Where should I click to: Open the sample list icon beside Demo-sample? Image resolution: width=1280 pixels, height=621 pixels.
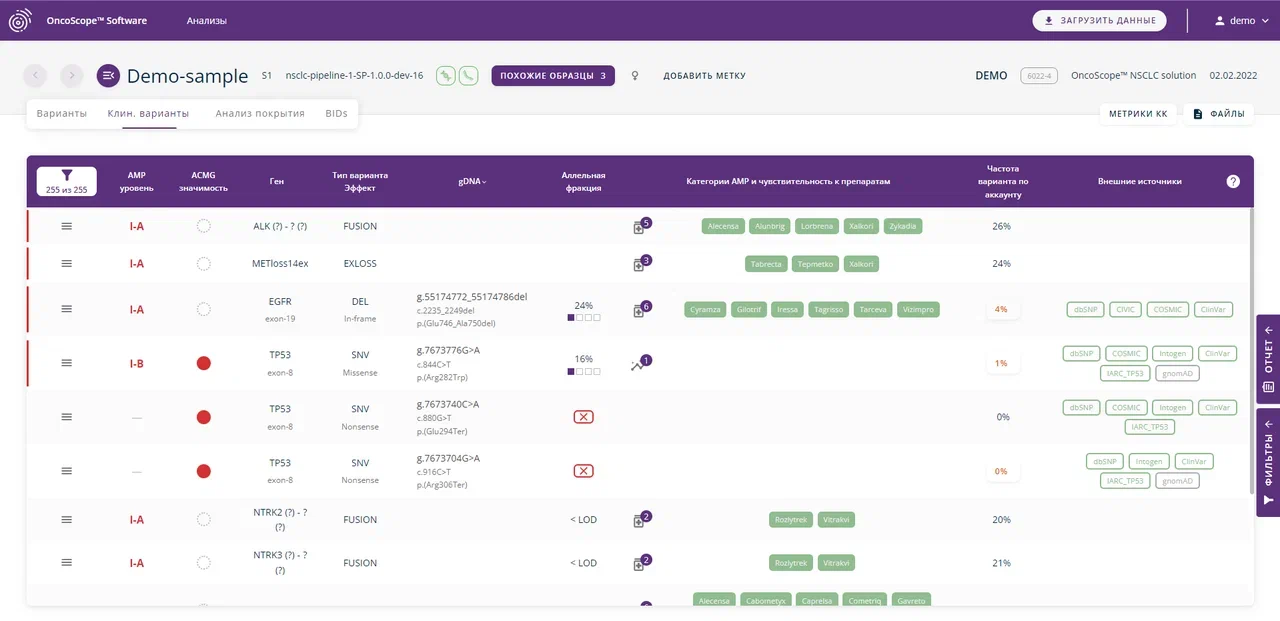[108, 75]
